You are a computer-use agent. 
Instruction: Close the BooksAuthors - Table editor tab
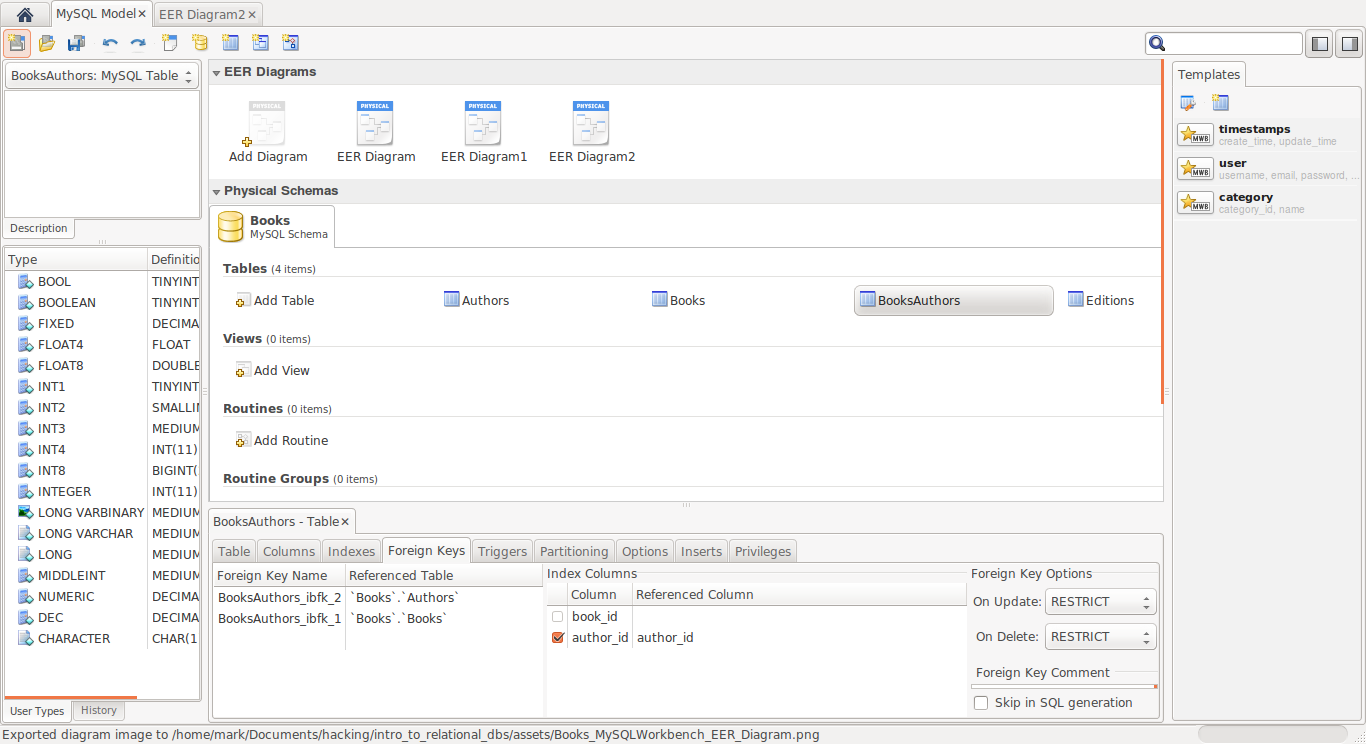(345, 521)
